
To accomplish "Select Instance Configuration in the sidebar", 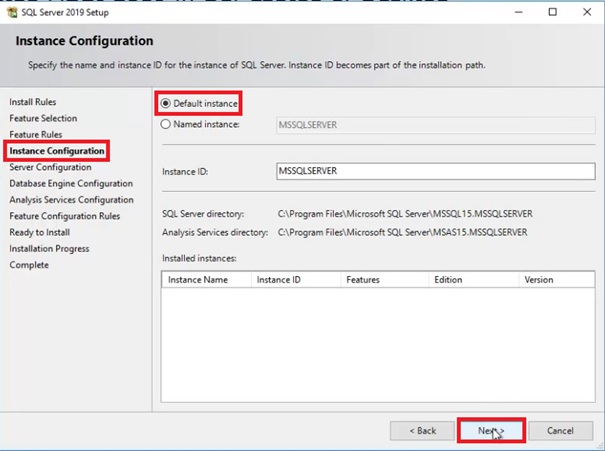I will point(57,151).
